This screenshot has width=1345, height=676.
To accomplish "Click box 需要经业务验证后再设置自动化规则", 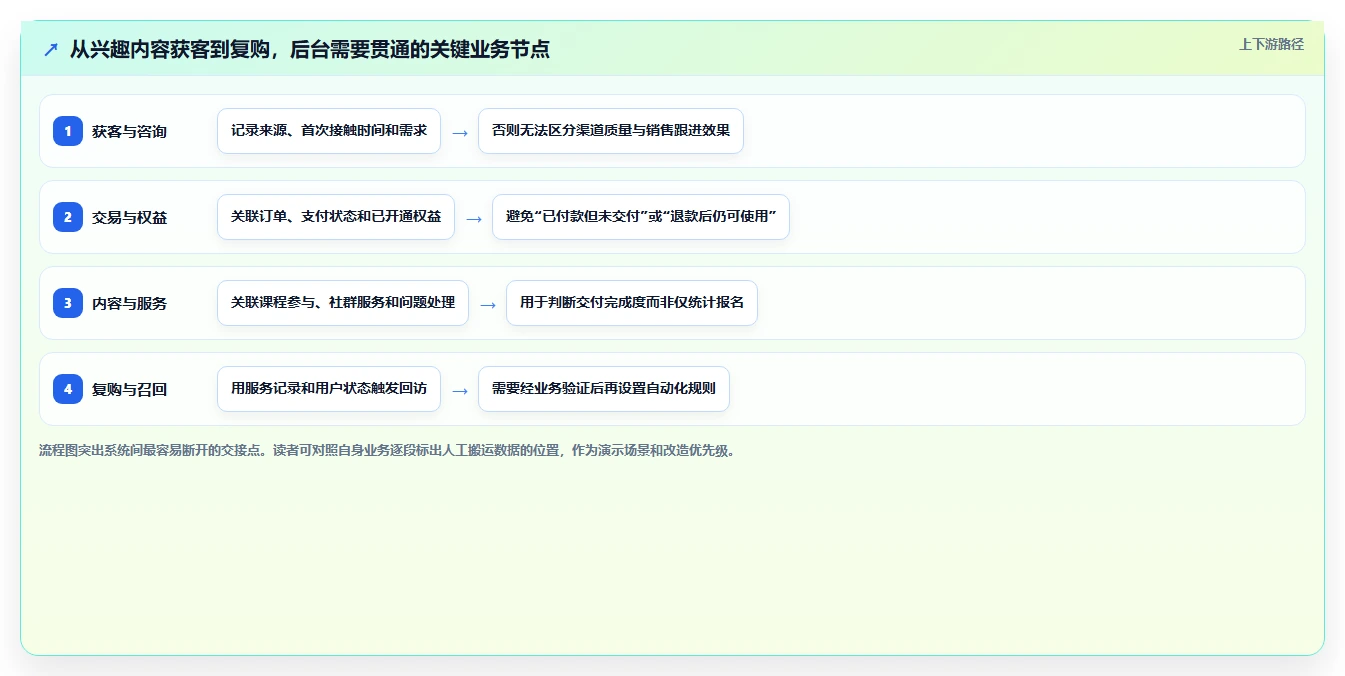I will [604, 389].
